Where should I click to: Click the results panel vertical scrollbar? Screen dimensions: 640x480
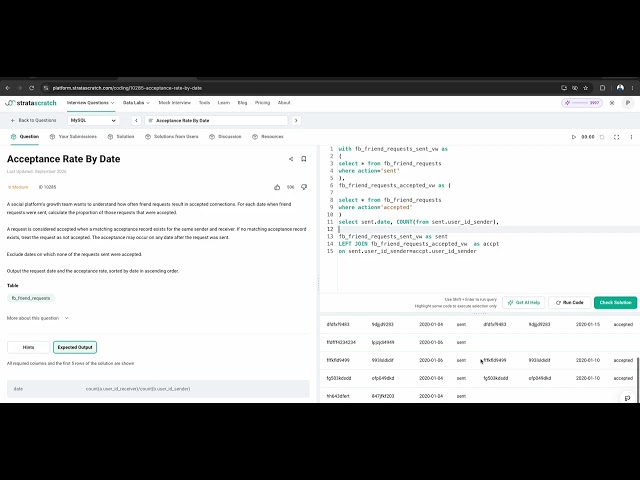[x=638, y=379]
